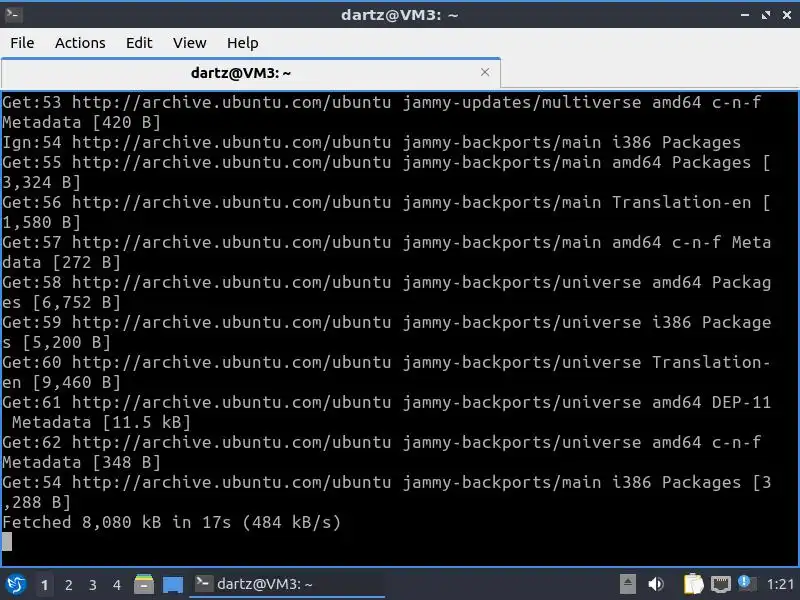The height and width of the screenshot is (600, 800).
Task: Switch to workspace 4
Action: (x=117, y=585)
